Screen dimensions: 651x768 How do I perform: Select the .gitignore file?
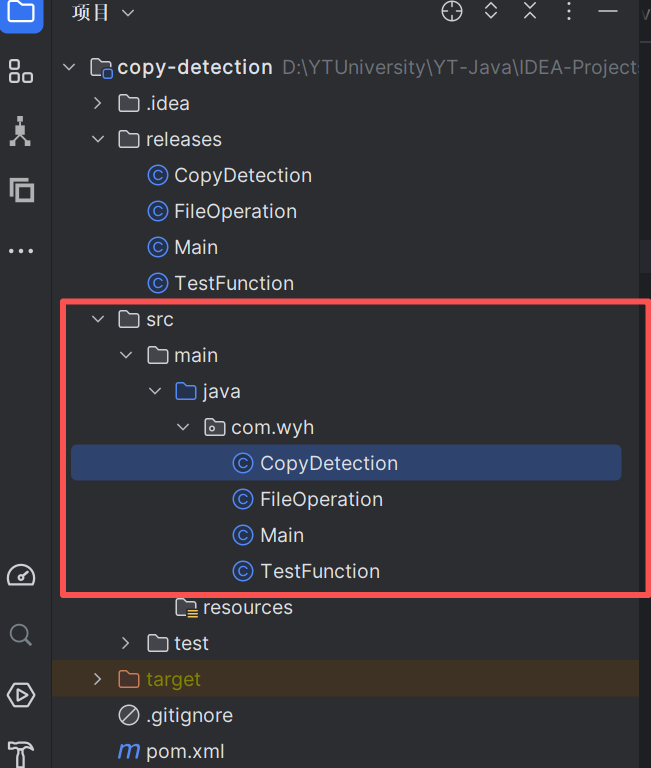[189, 715]
